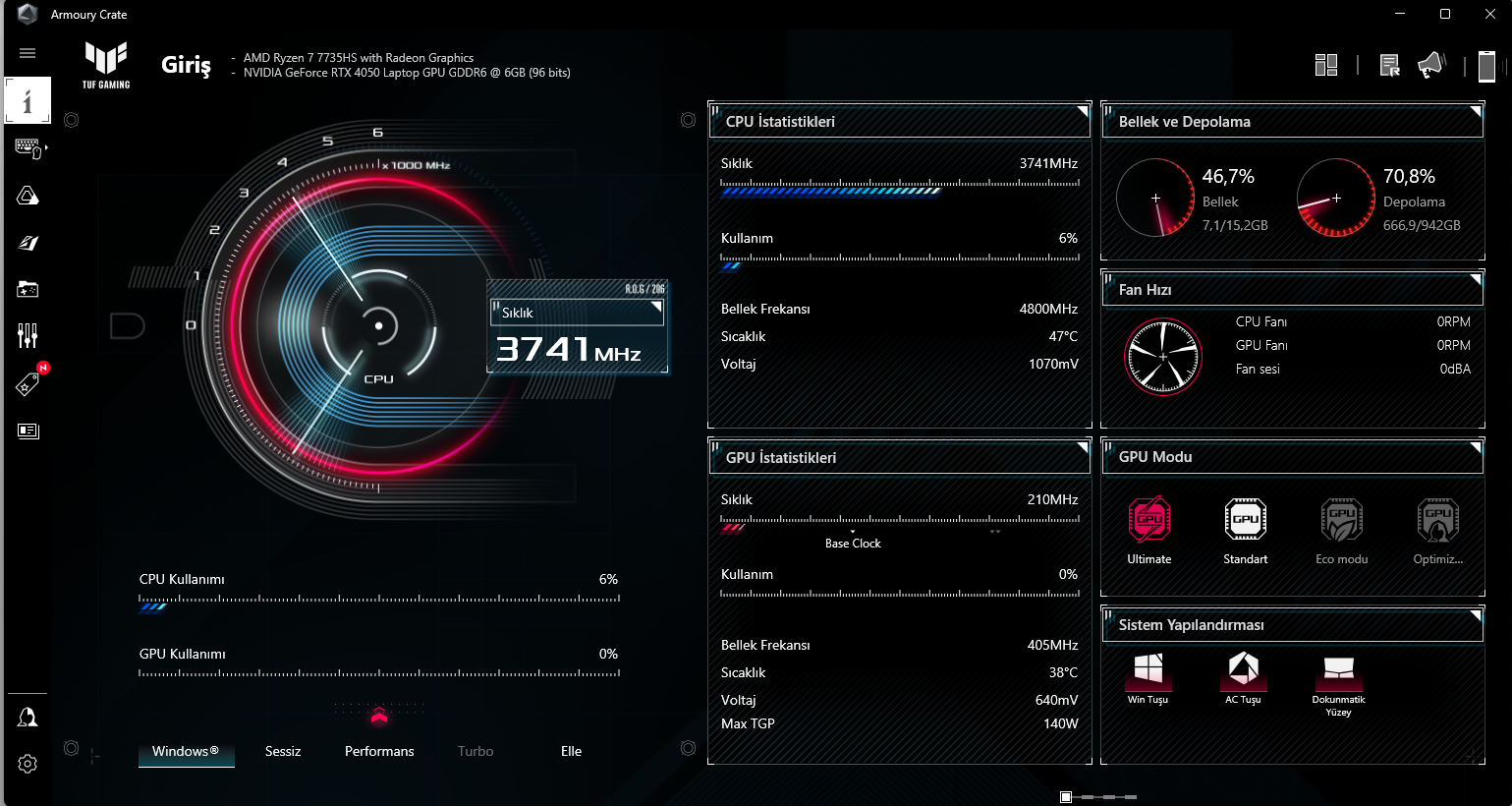
Task: Click the GPU memory frequency 405MHz
Action: click(x=1052, y=645)
